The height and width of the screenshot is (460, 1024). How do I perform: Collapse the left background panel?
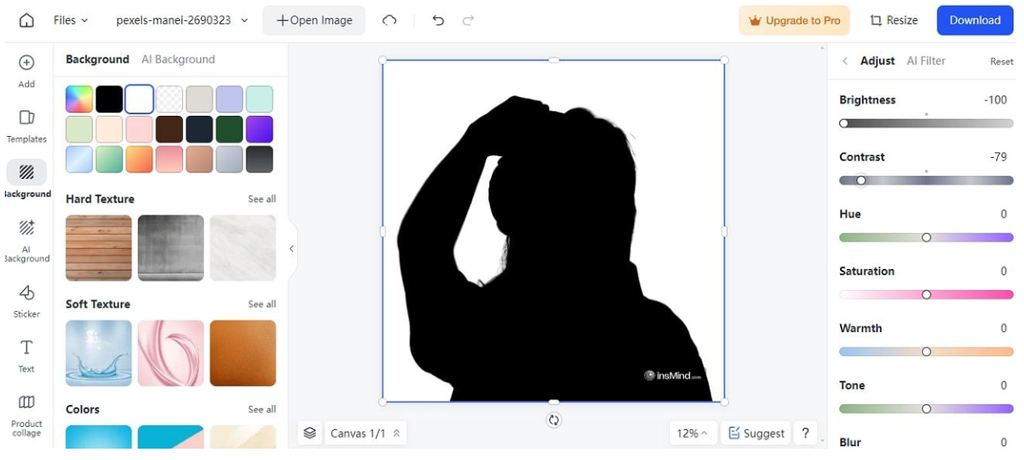pyautogui.click(x=291, y=248)
